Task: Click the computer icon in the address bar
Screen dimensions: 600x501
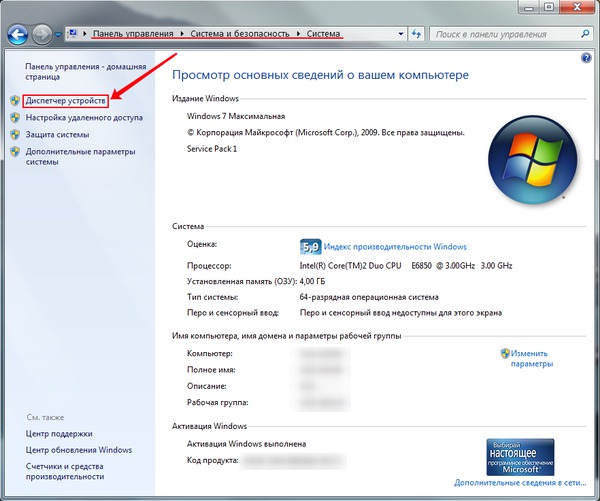Action: [72, 34]
